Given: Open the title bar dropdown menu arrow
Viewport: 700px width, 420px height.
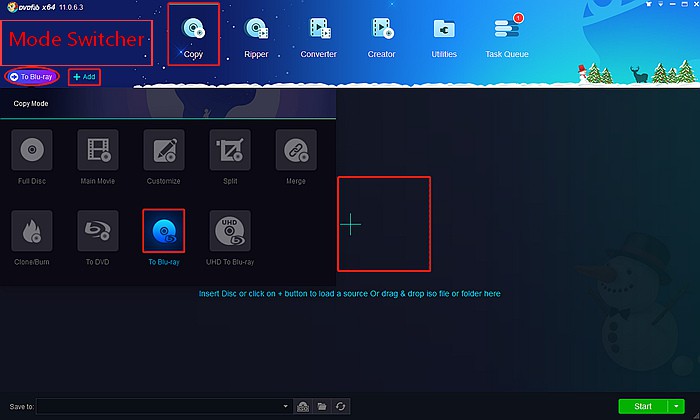Looking at the screenshot, I should tap(661, 4).
